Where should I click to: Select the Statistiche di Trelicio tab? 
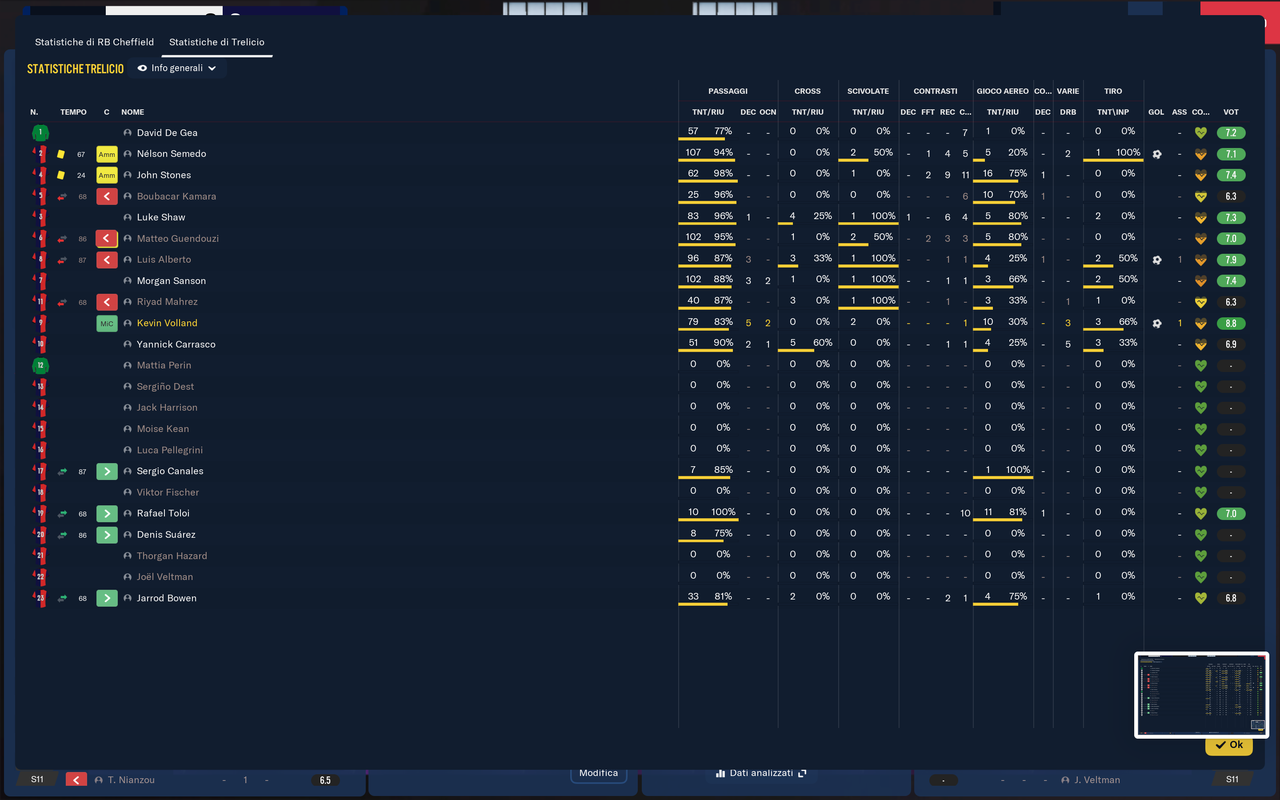217,42
